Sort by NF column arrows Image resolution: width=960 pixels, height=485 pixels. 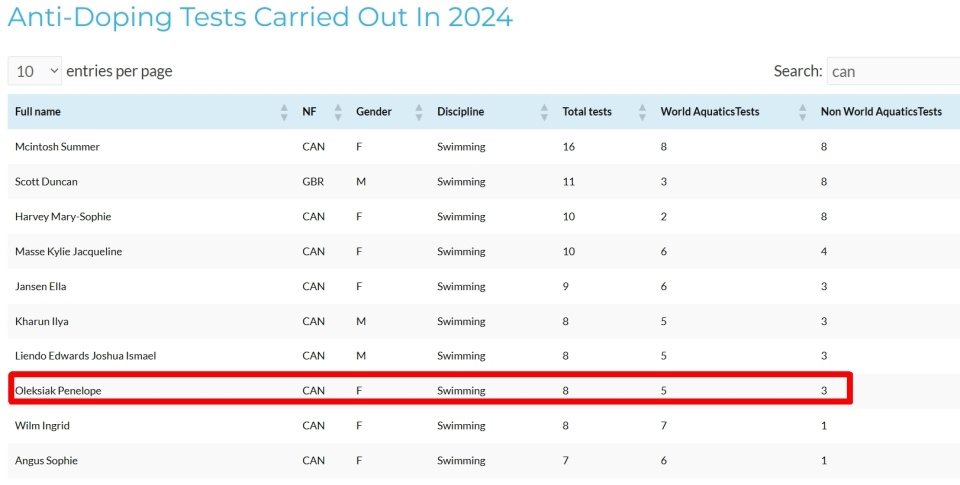(338, 112)
